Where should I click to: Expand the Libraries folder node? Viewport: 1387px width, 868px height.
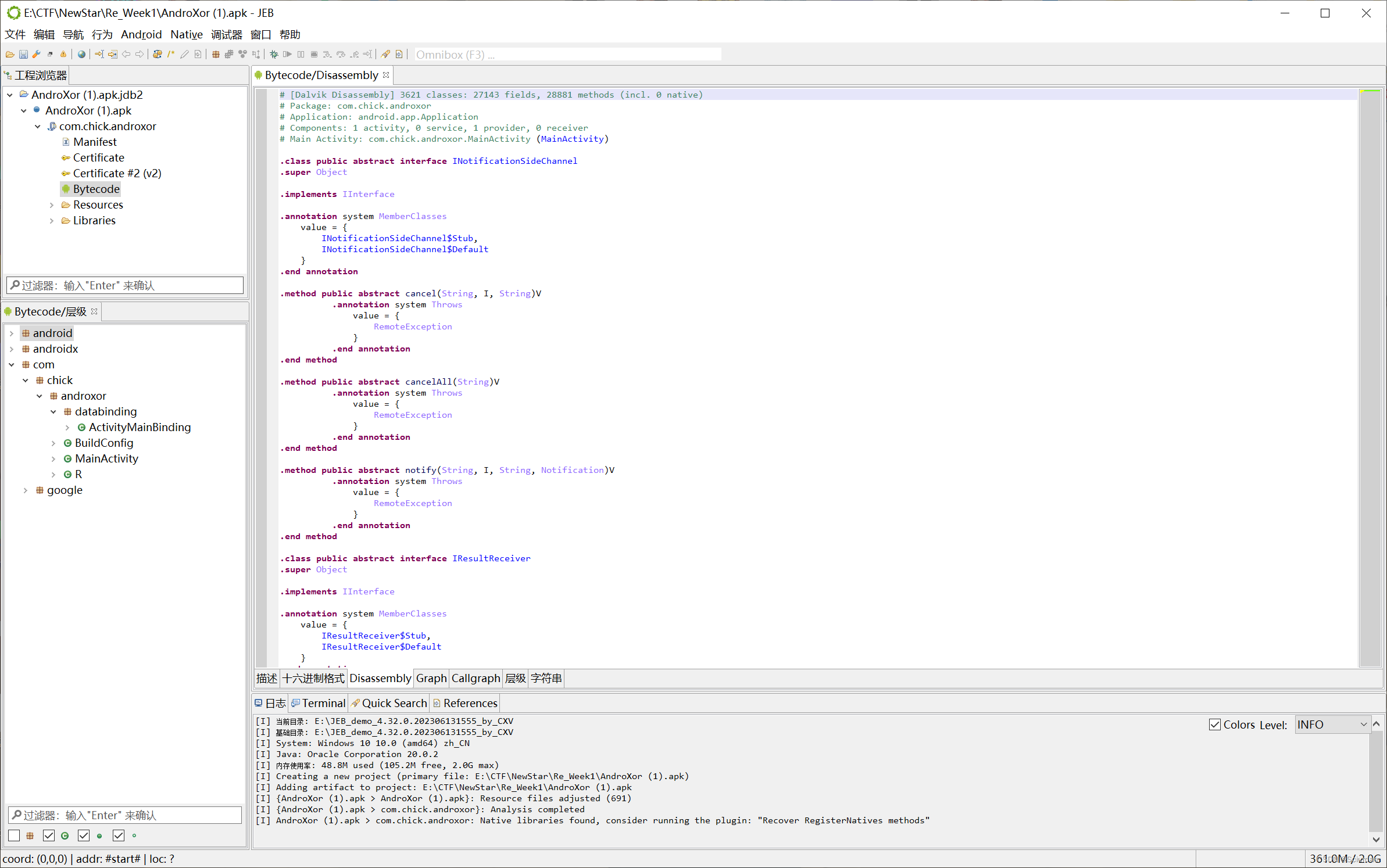point(52,220)
